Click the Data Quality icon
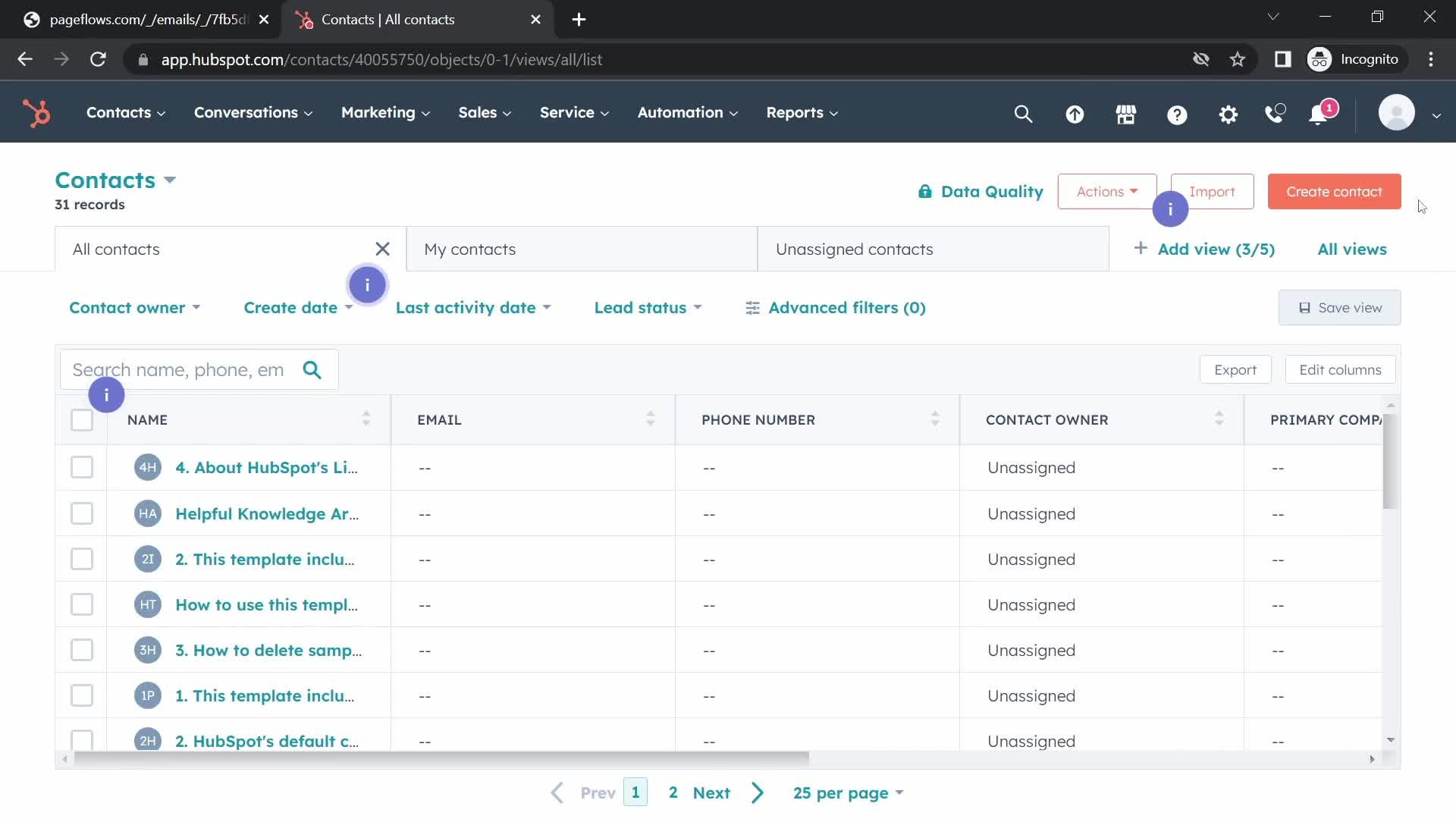This screenshot has width=1456, height=819. (x=925, y=191)
